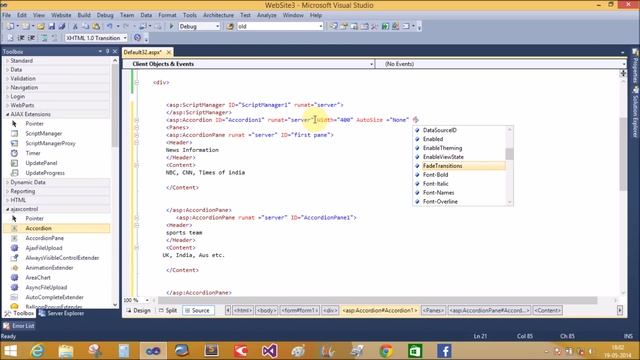Image resolution: width=640 pixels, height=360 pixels.
Task: Click the Save toolbar icon
Action: 51,27
